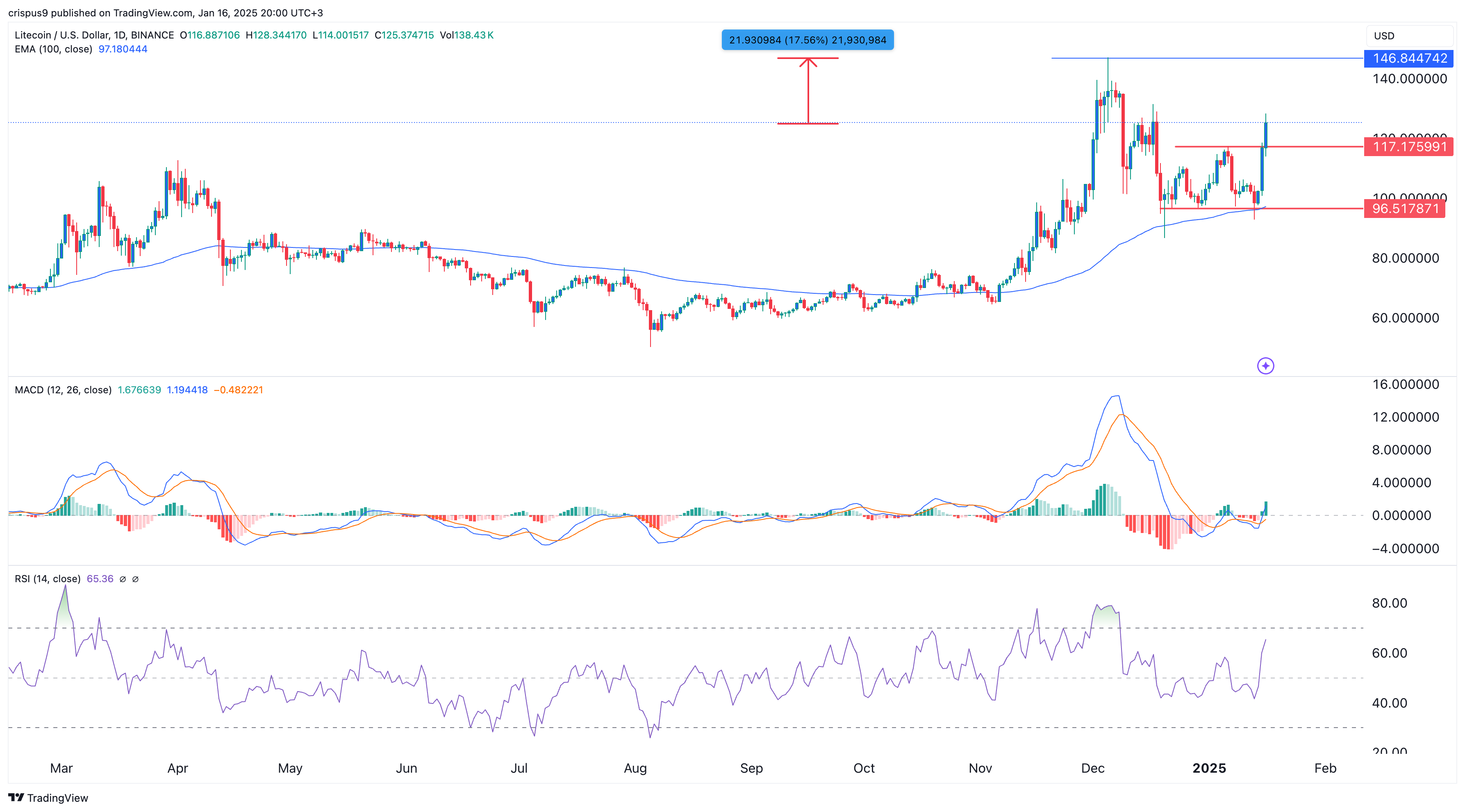Toggle the second crossed-circle icon beside RSI value
This screenshot has width=1465, height=812.
coord(135,579)
